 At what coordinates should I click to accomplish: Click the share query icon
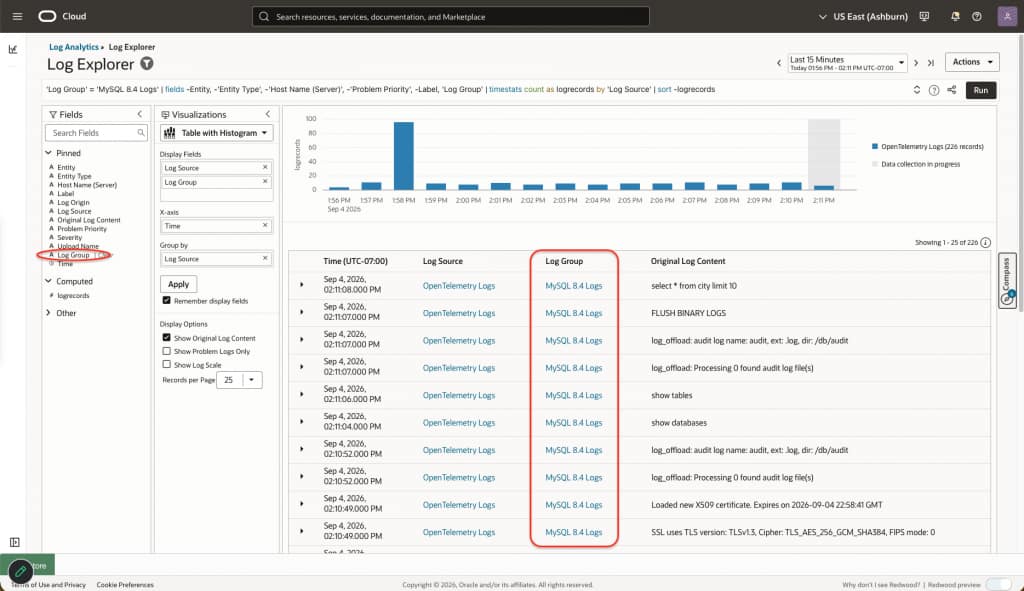(952, 90)
